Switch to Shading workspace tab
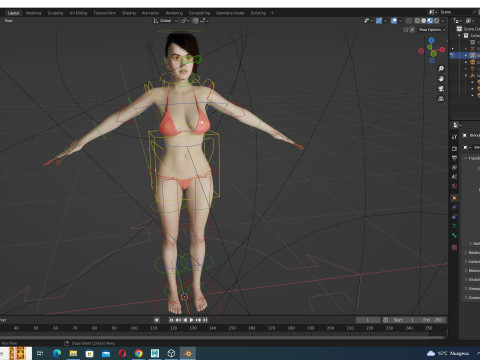This screenshot has height=360, width=480. pyautogui.click(x=129, y=13)
